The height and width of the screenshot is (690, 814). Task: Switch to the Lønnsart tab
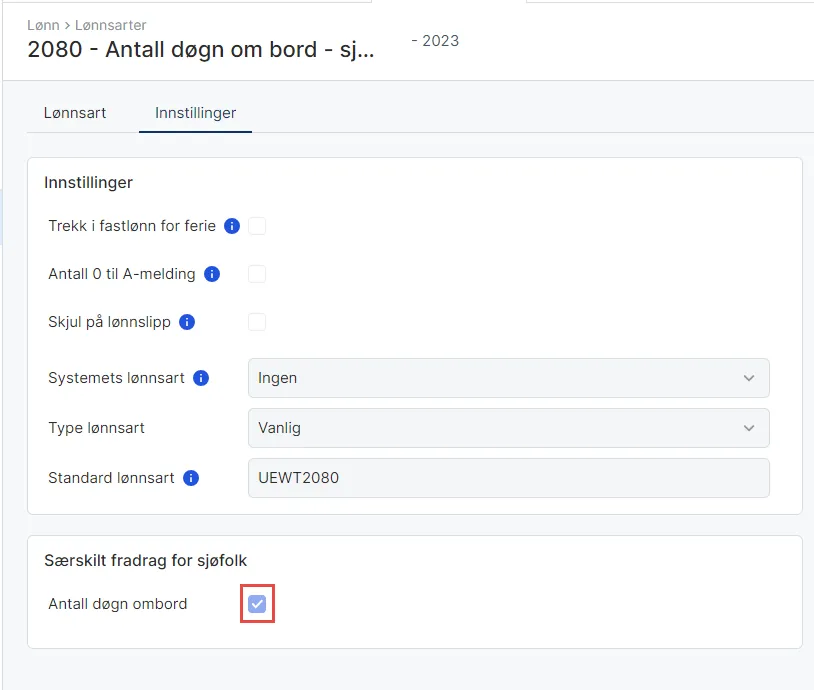tap(74, 113)
